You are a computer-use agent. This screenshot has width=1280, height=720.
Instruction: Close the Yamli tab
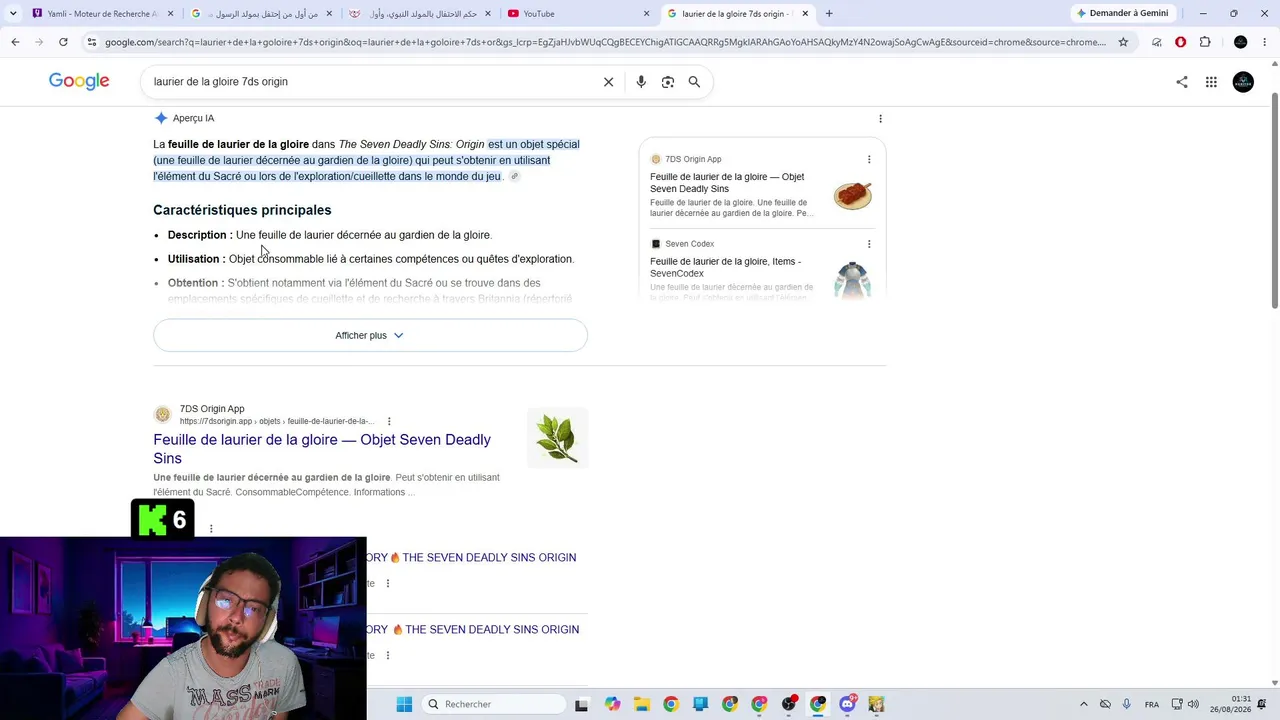coord(170,14)
